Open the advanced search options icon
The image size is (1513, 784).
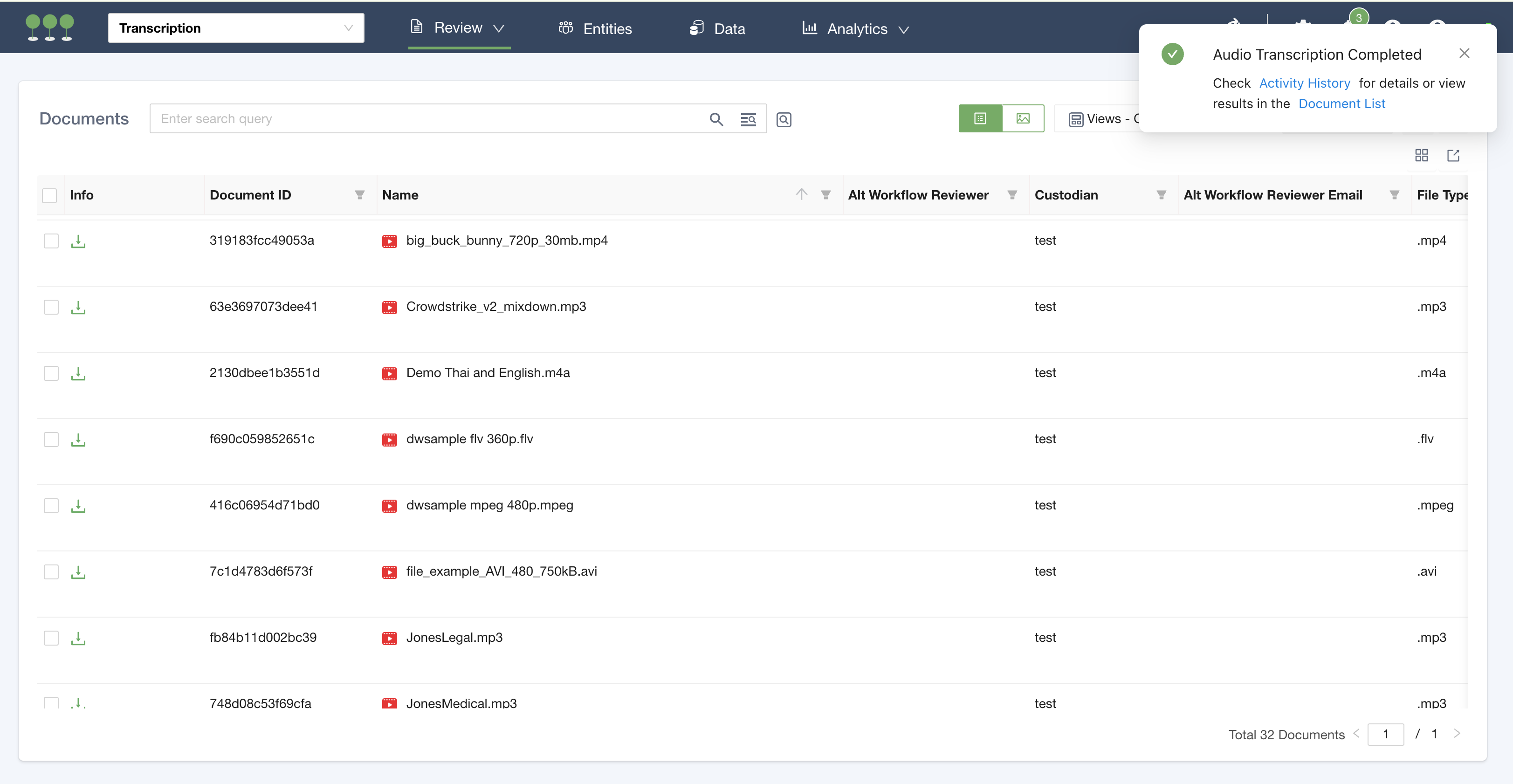pyautogui.click(x=748, y=119)
